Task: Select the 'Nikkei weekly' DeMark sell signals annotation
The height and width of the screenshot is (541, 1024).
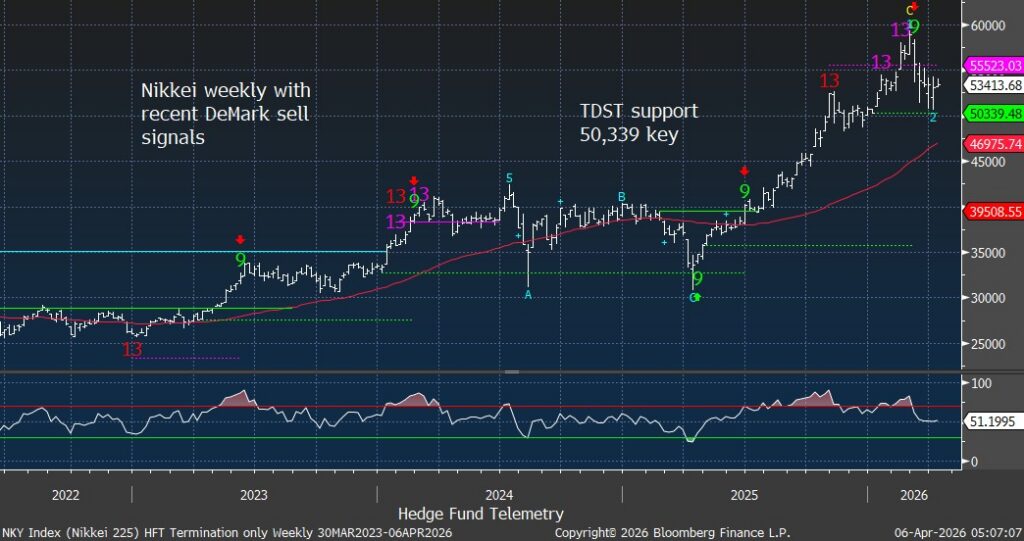Action: tap(225, 115)
